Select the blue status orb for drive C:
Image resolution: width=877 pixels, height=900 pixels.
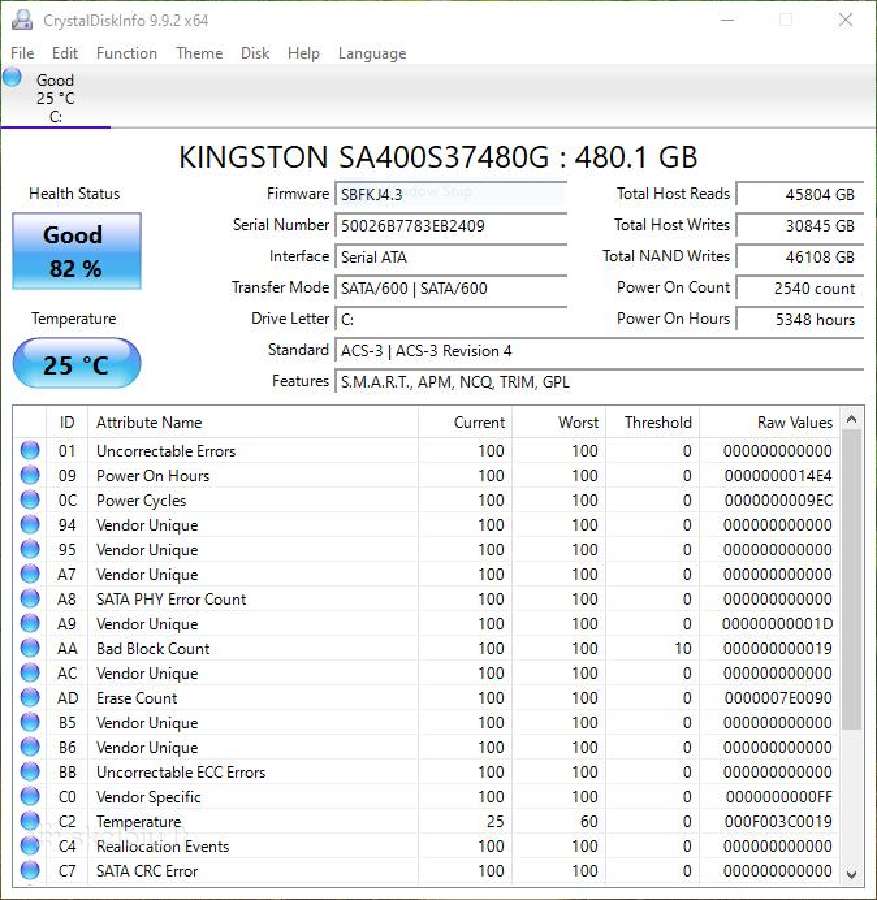point(13,77)
